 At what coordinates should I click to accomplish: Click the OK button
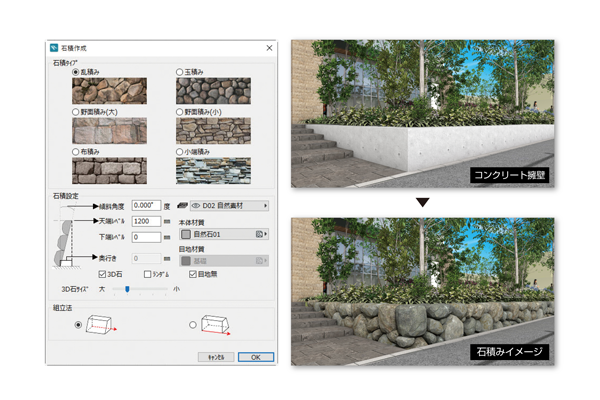255,356
